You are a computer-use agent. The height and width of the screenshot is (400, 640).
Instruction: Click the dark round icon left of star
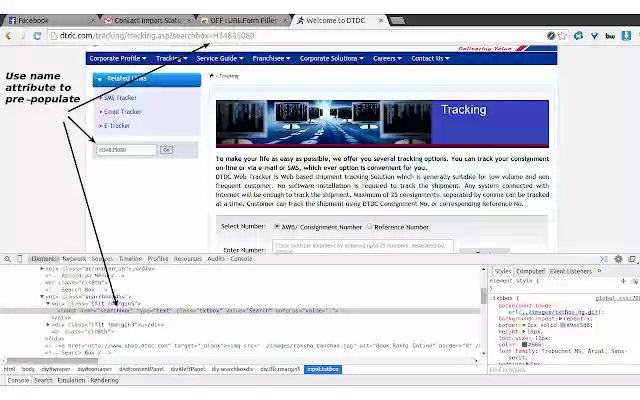(551, 36)
